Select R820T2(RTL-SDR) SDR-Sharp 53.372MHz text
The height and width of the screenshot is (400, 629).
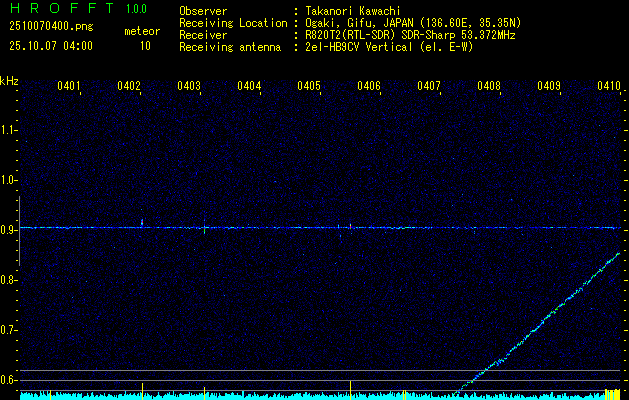coord(410,35)
